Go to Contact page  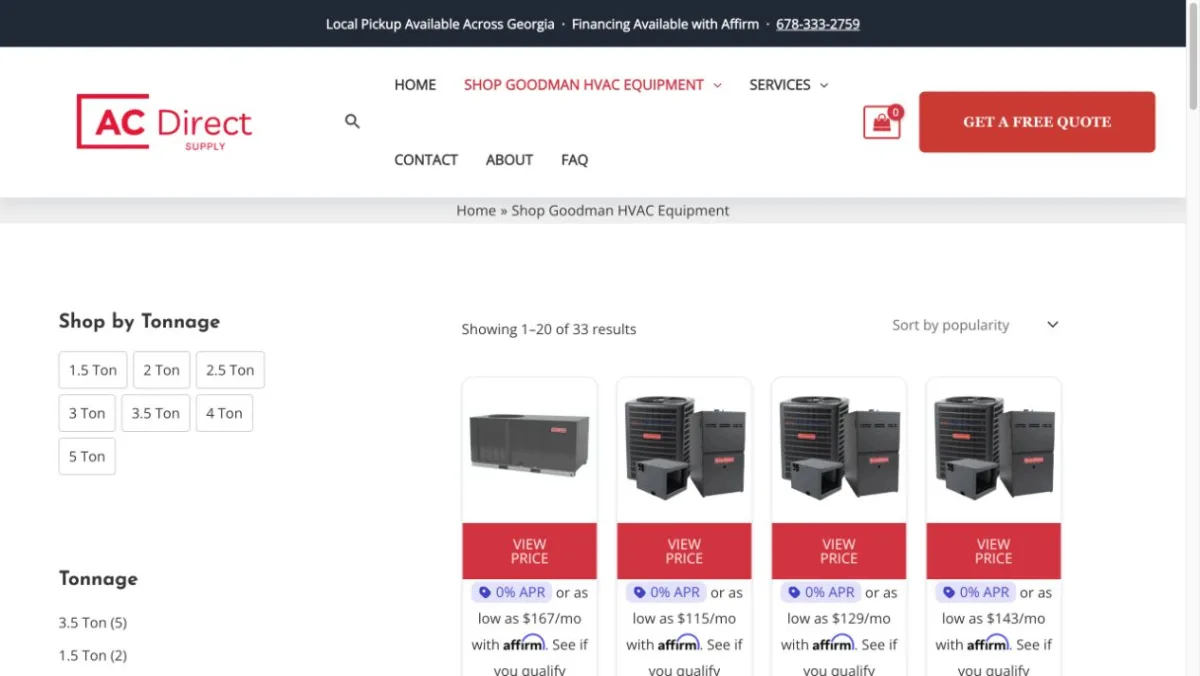426,160
